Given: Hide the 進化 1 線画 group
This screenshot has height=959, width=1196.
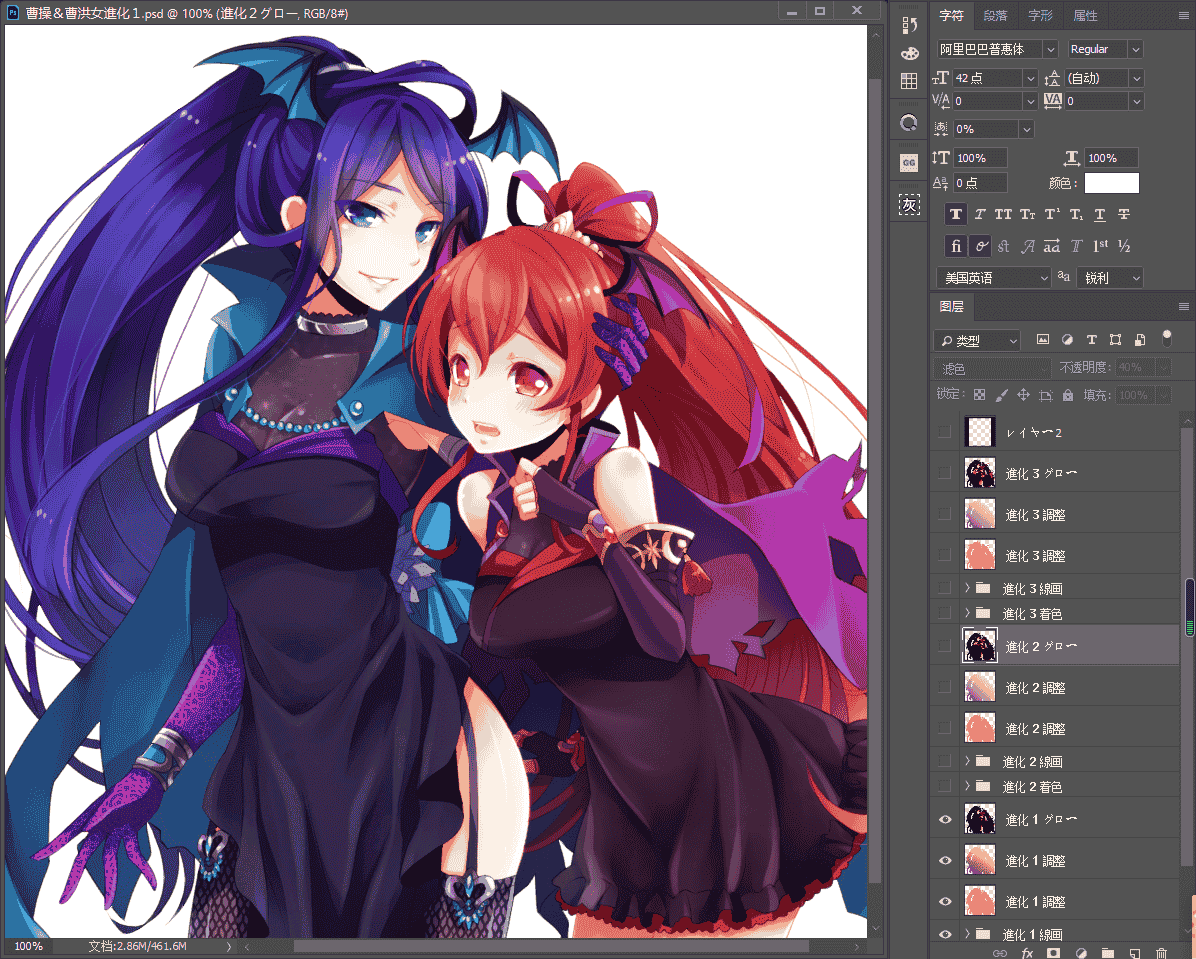Looking at the screenshot, I should click(945, 934).
